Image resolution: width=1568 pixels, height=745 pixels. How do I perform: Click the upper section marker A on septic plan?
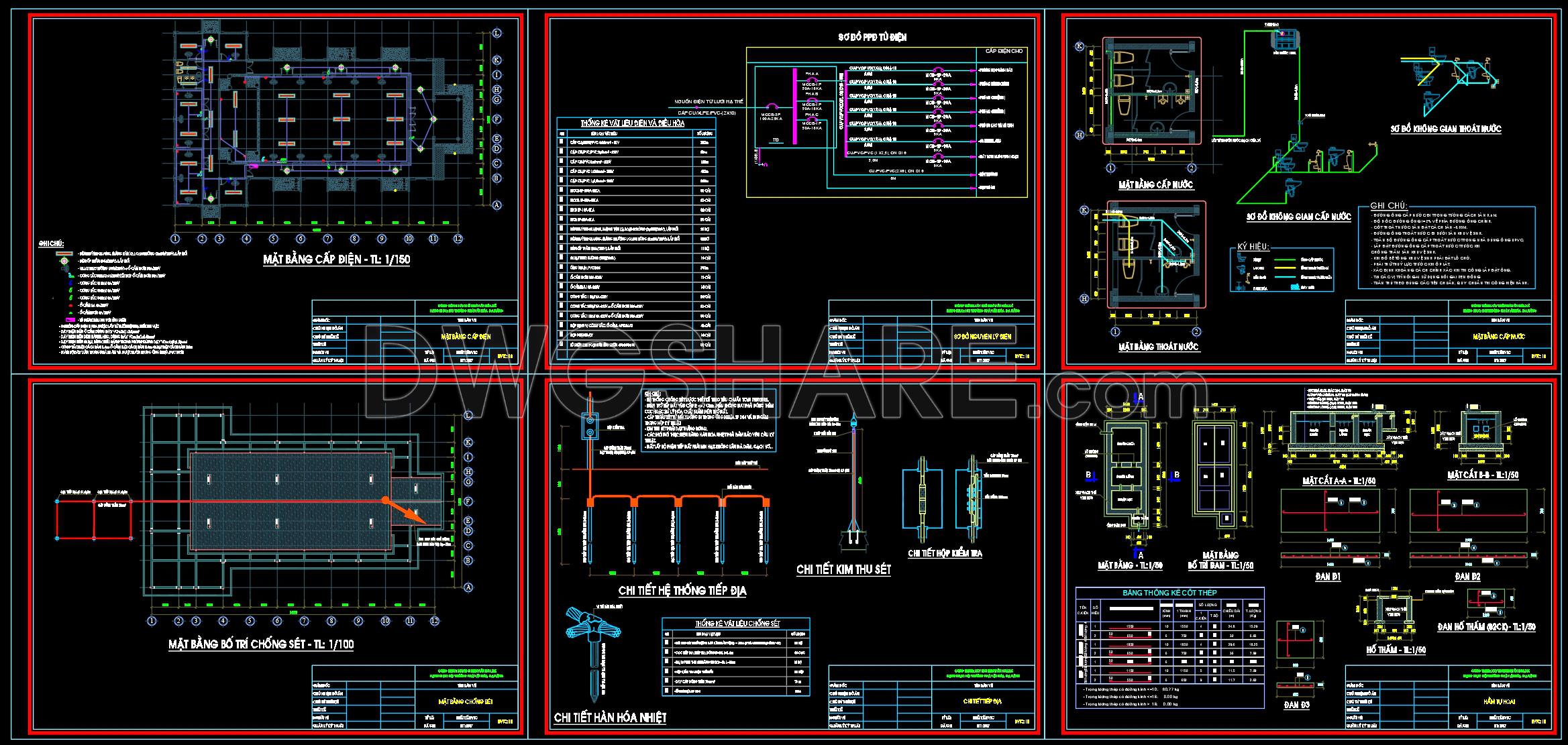1139,398
